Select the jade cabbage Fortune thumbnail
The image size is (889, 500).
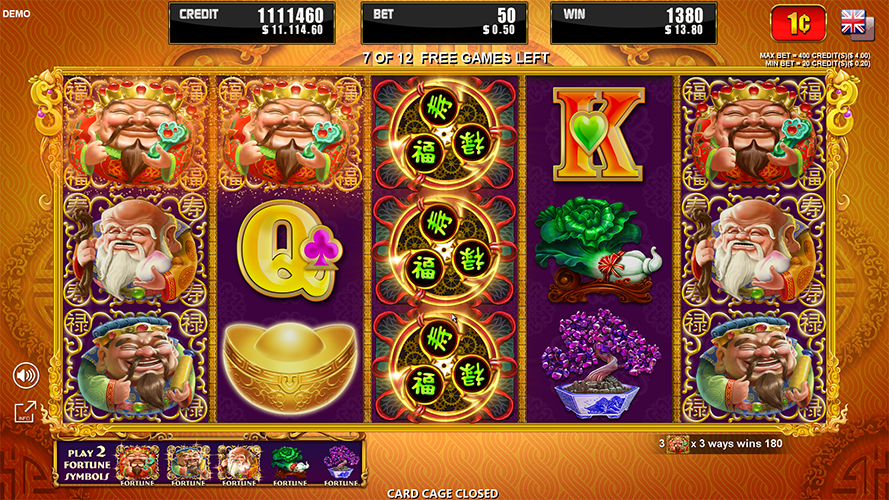(x=290, y=465)
